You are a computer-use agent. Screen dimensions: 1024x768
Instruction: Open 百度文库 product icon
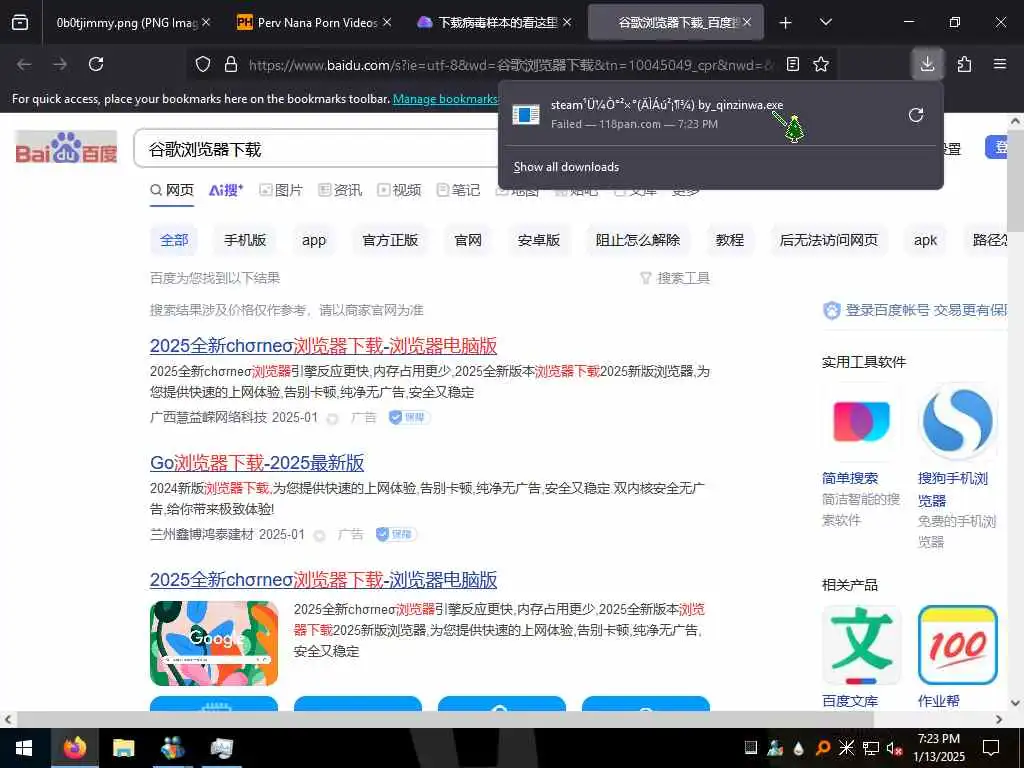point(861,645)
